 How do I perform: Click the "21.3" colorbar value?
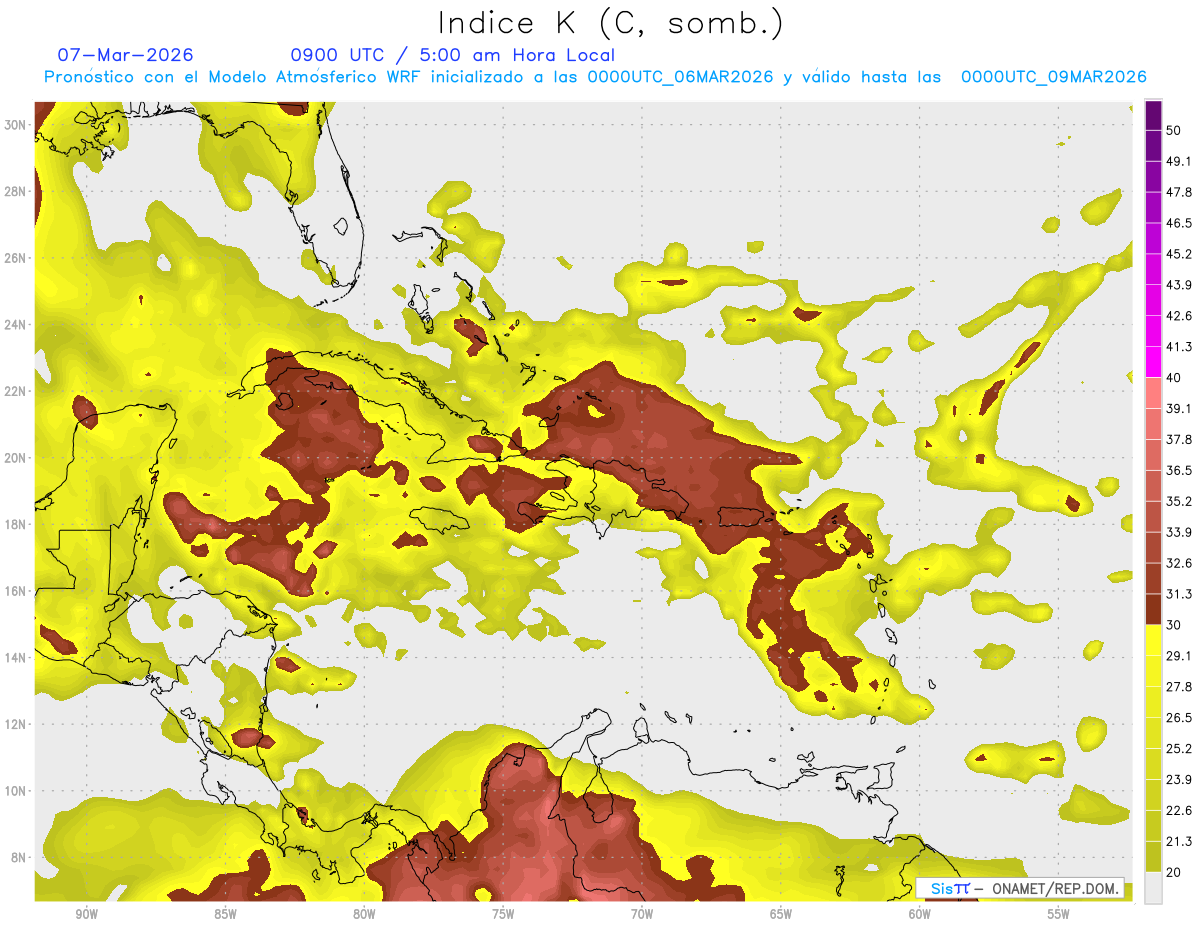[1179, 841]
